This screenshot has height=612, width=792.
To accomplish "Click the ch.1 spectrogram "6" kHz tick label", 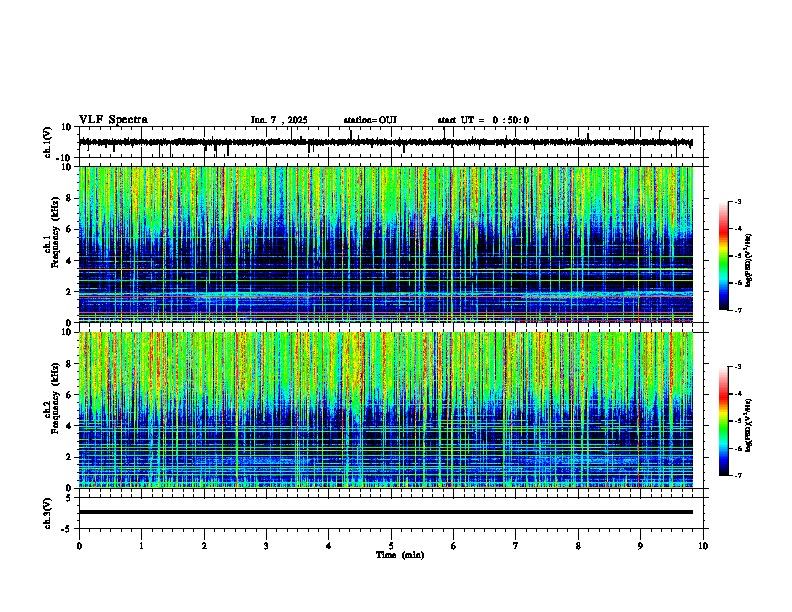I will coord(69,230).
